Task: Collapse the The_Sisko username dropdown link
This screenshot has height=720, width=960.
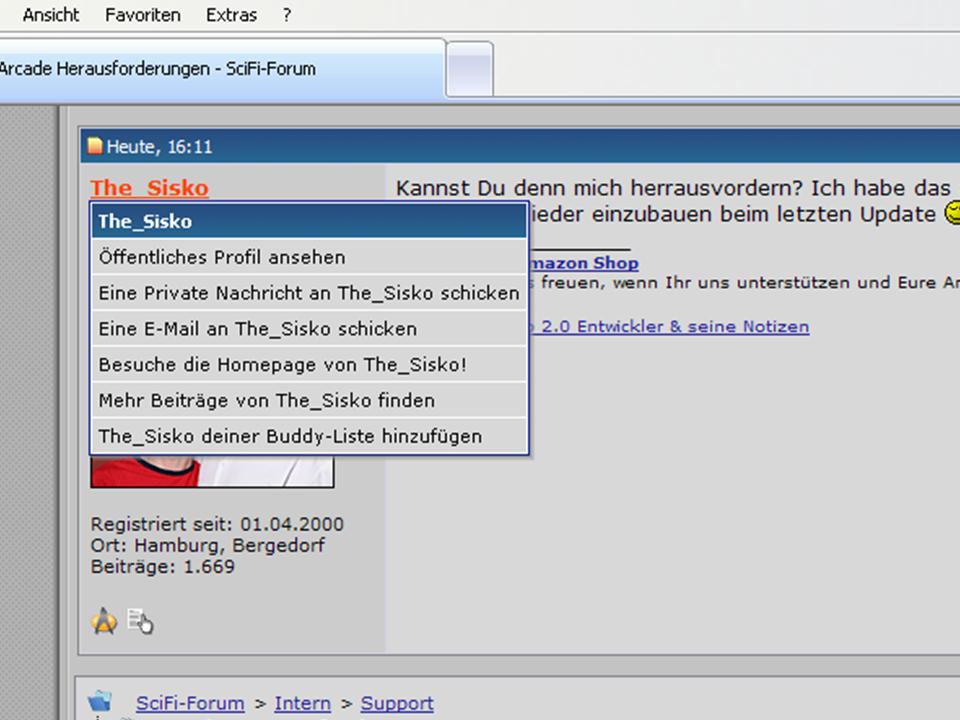Action: click(x=149, y=188)
